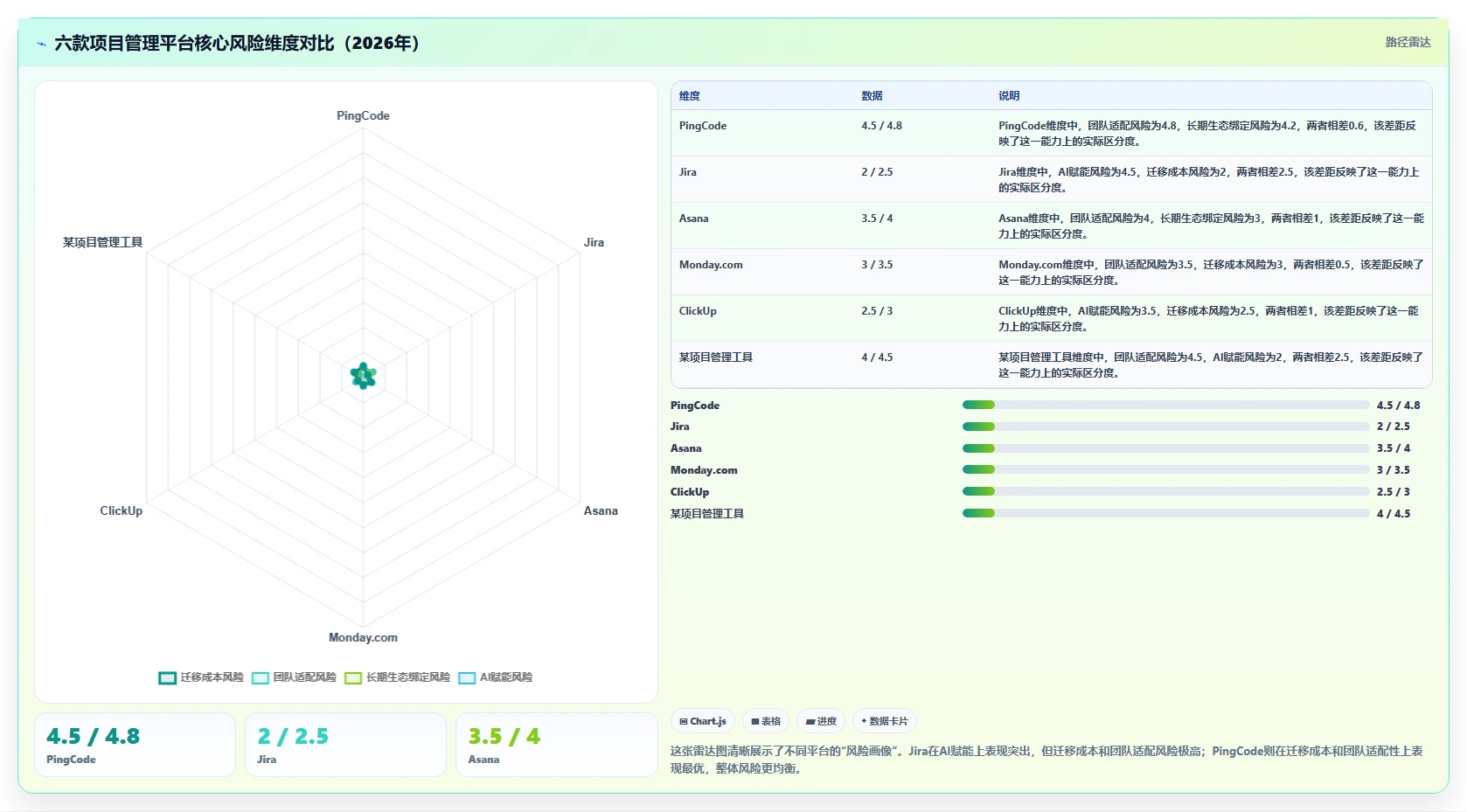Click the Jira维度 description text in the table
The image size is (1467, 812).
1209,180
